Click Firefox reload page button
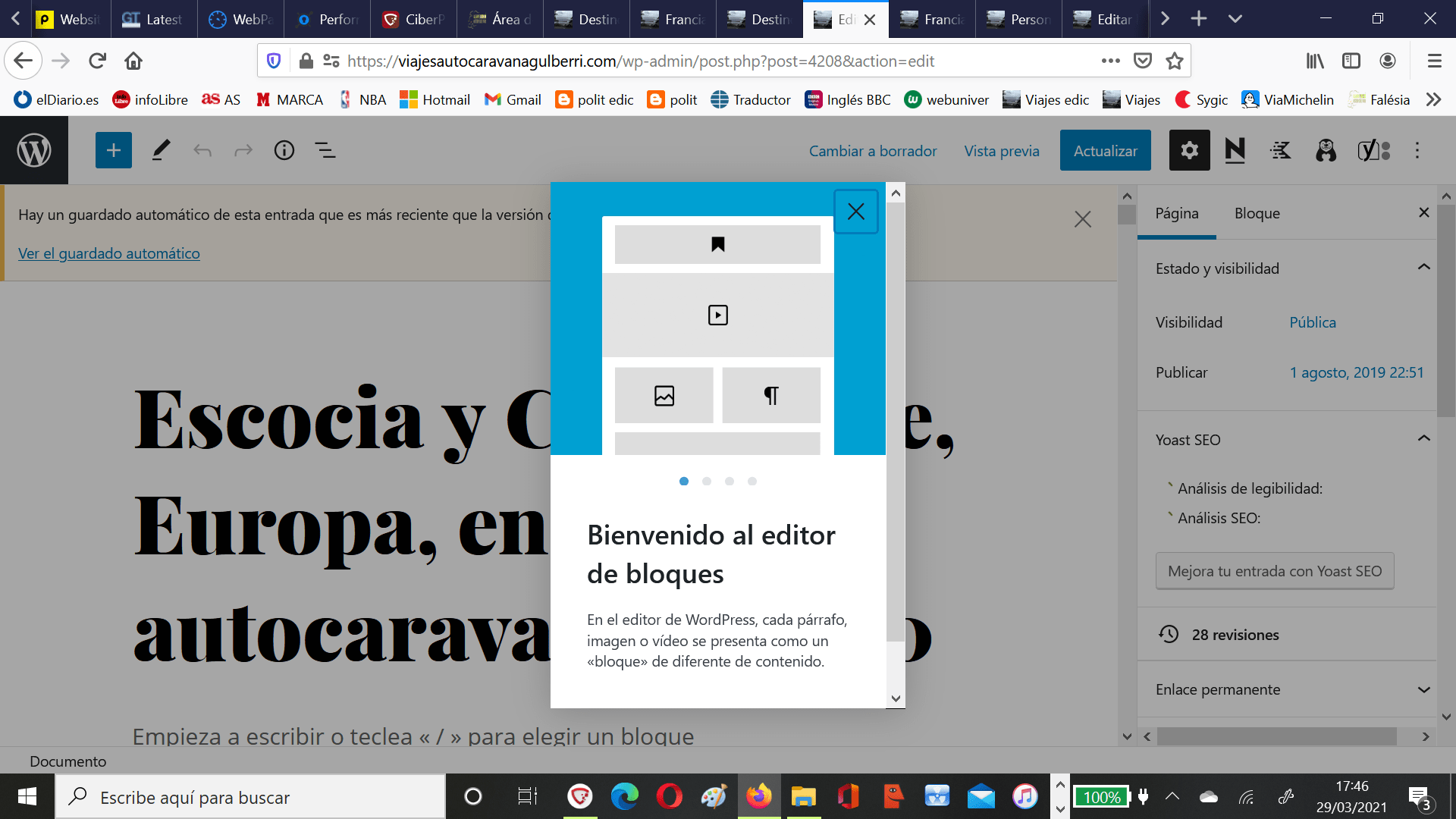This screenshot has width=1456, height=819. pyautogui.click(x=97, y=61)
